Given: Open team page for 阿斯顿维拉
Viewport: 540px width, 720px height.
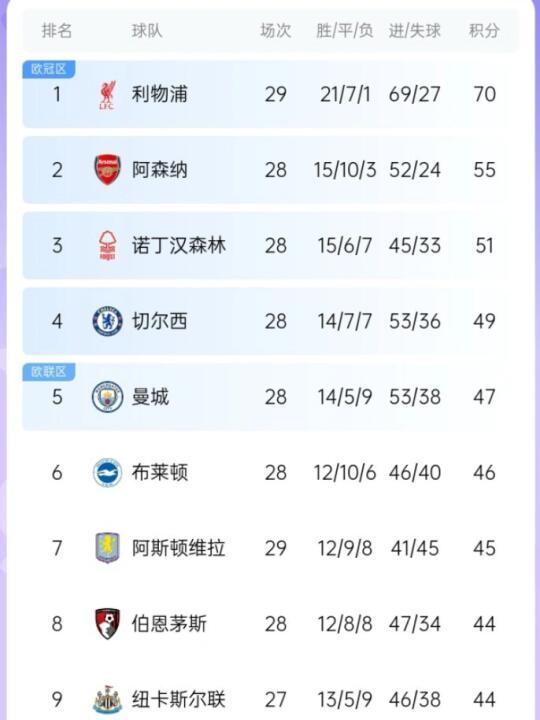Looking at the screenshot, I should point(179,548).
